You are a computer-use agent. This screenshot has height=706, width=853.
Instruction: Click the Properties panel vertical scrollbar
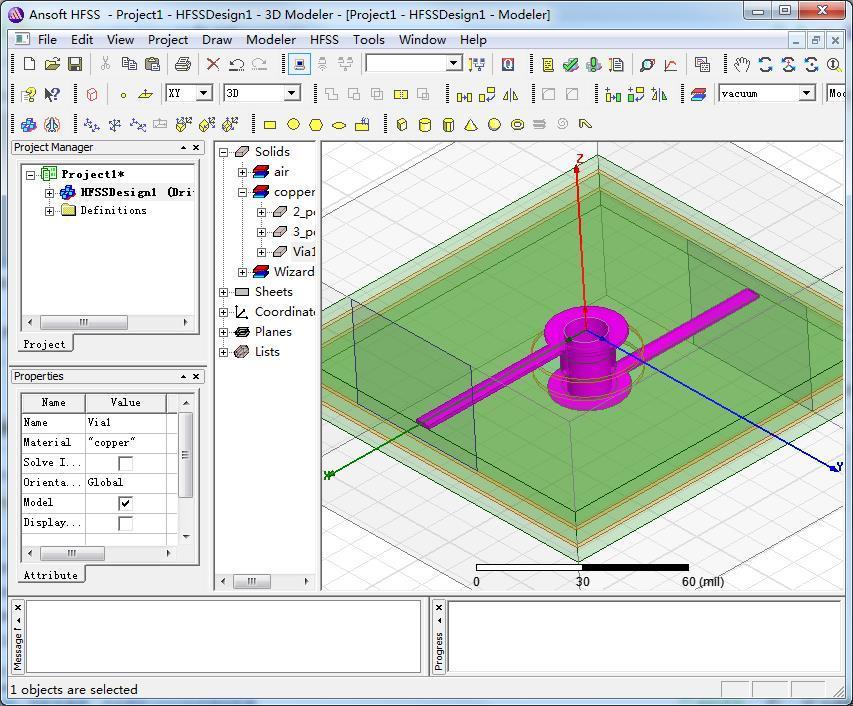click(186, 455)
